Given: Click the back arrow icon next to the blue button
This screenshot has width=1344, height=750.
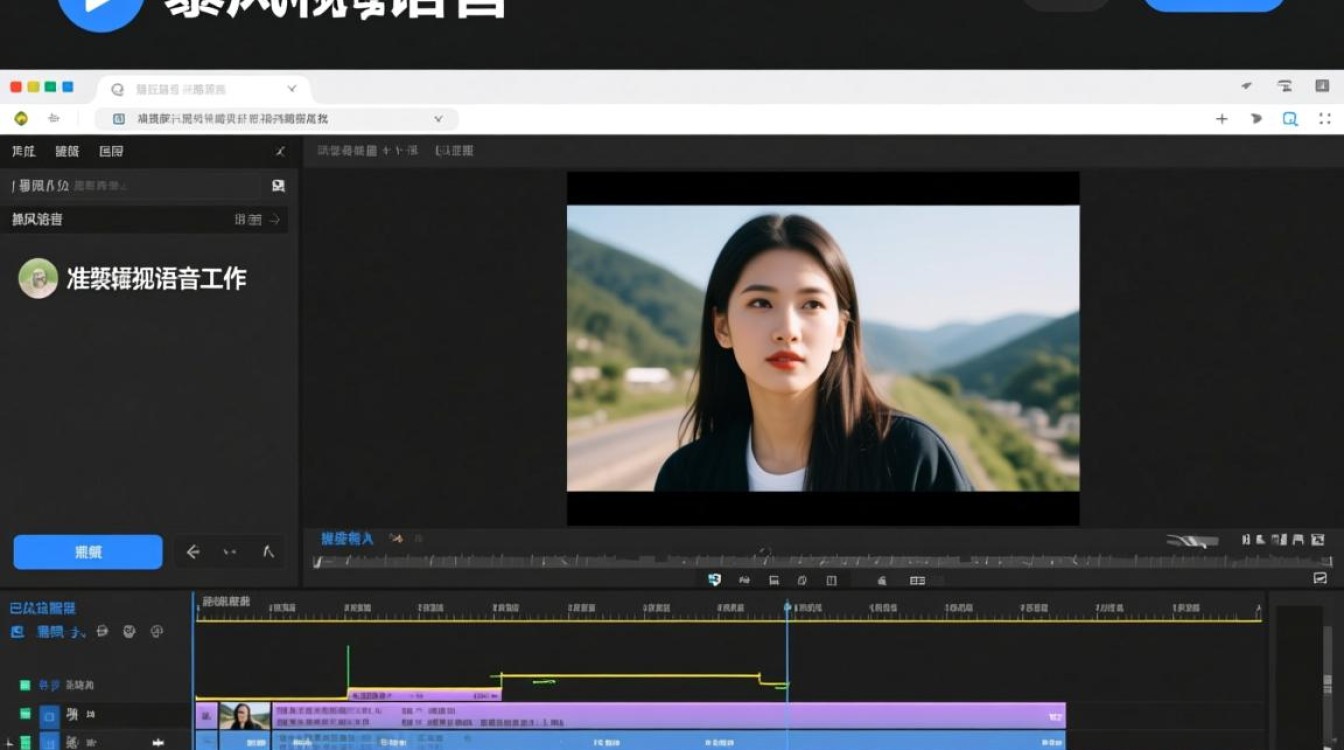Looking at the screenshot, I should [193, 552].
